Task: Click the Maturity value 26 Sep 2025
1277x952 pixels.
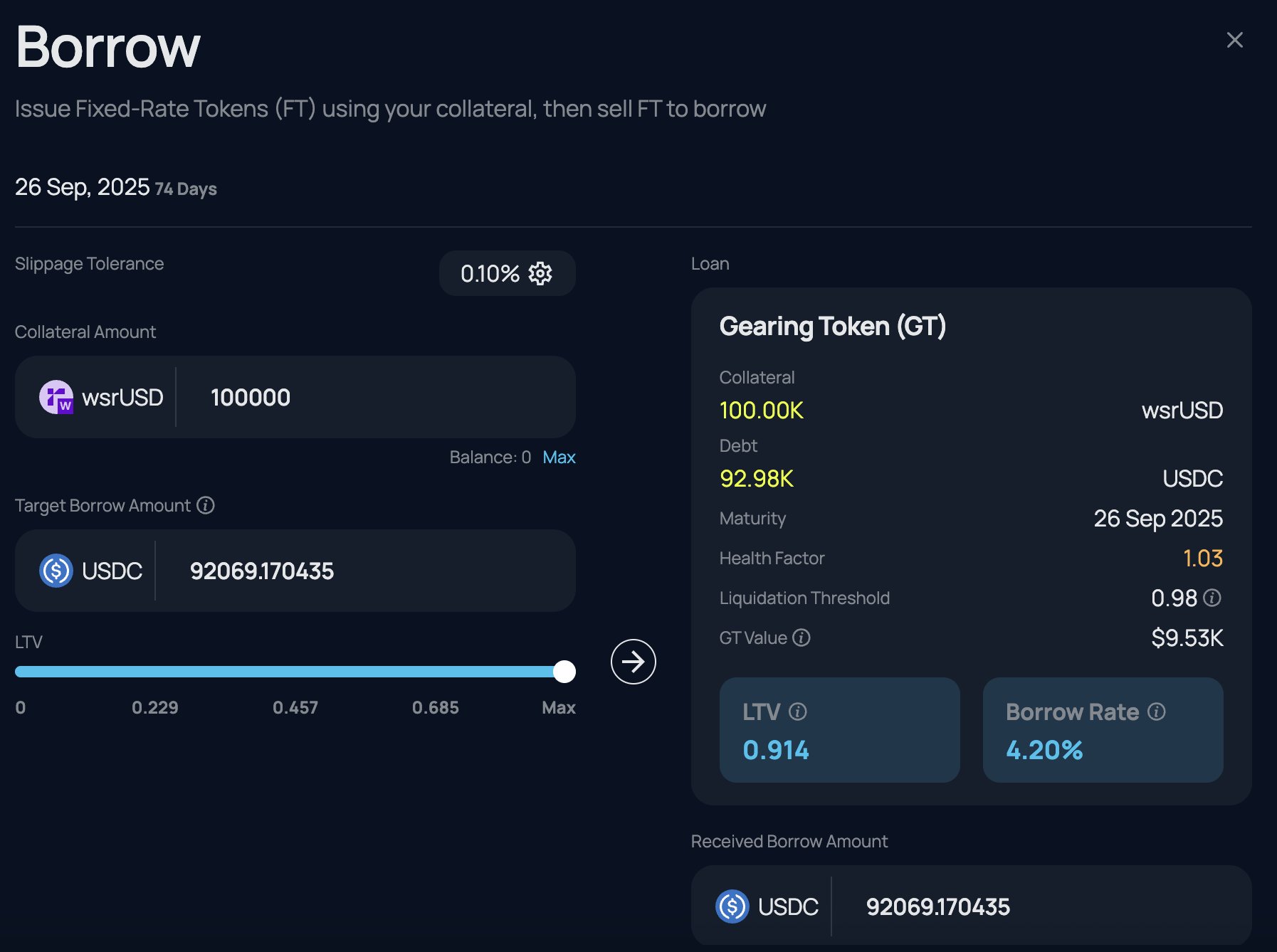Action: (x=1158, y=519)
